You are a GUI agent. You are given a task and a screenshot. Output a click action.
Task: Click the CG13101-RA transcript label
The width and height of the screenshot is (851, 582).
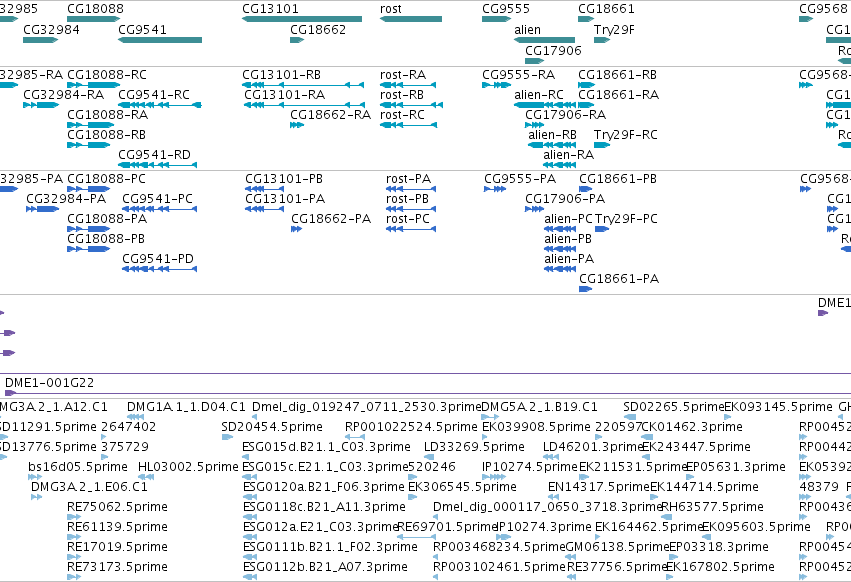[x=284, y=94]
